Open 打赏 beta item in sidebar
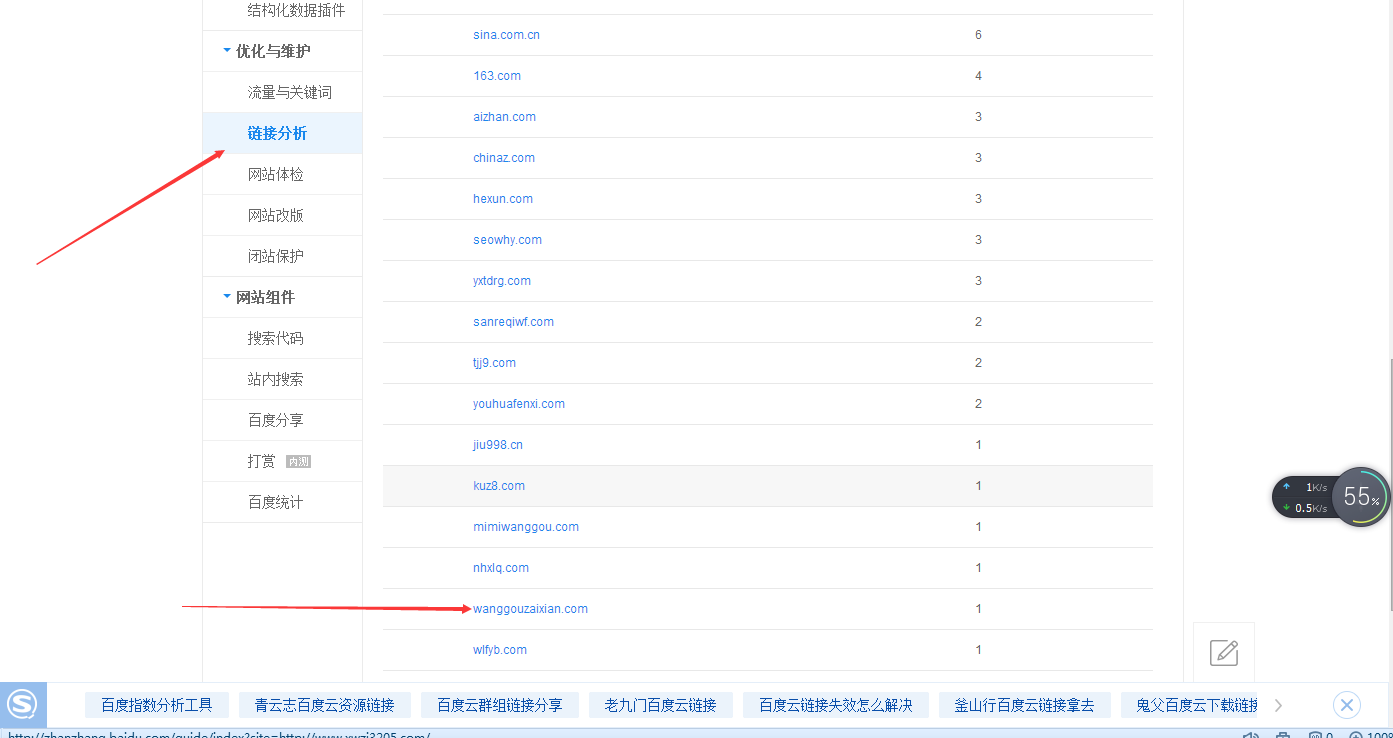The image size is (1393, 738). 262,461
